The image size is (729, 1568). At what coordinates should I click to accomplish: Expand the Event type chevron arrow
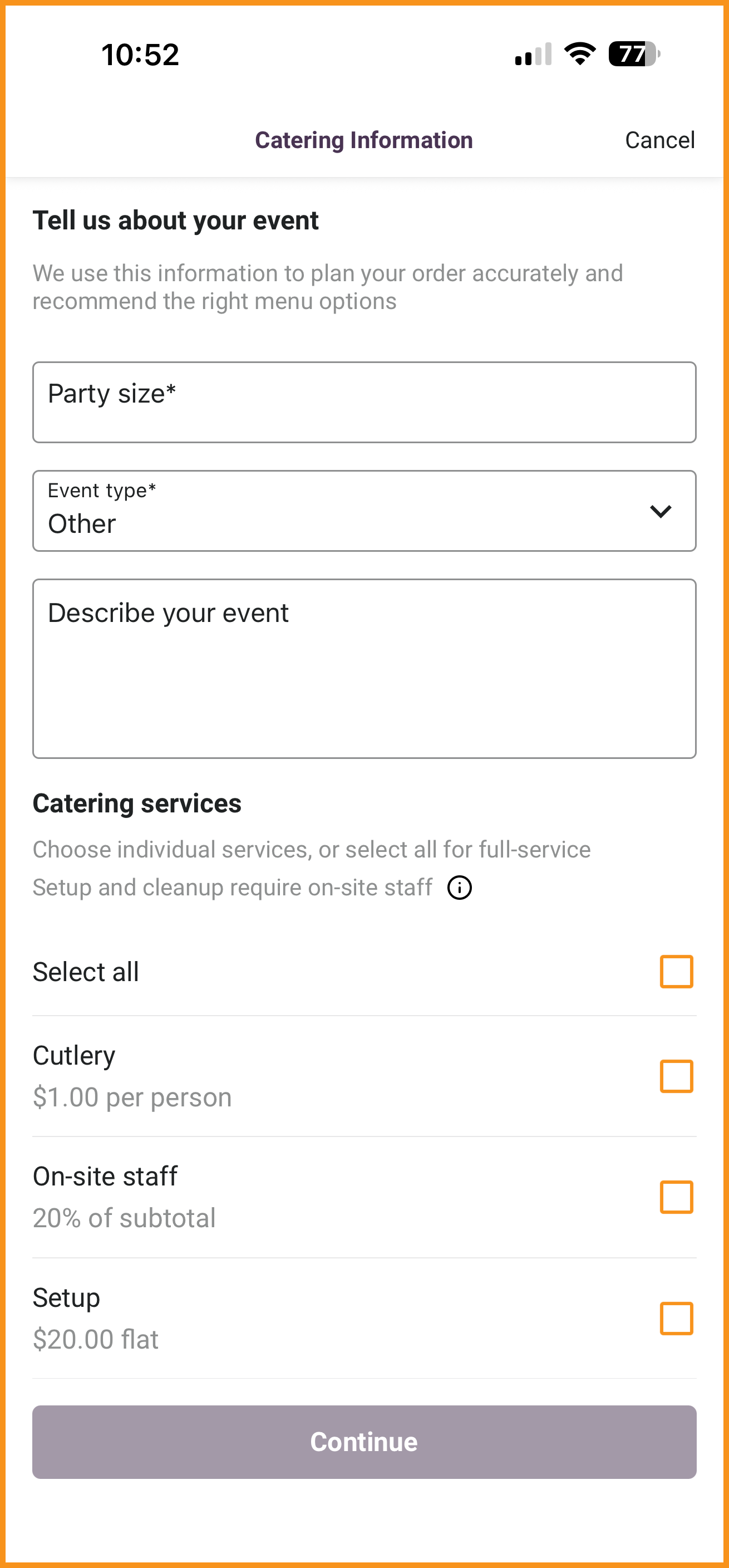click(660, 511)
